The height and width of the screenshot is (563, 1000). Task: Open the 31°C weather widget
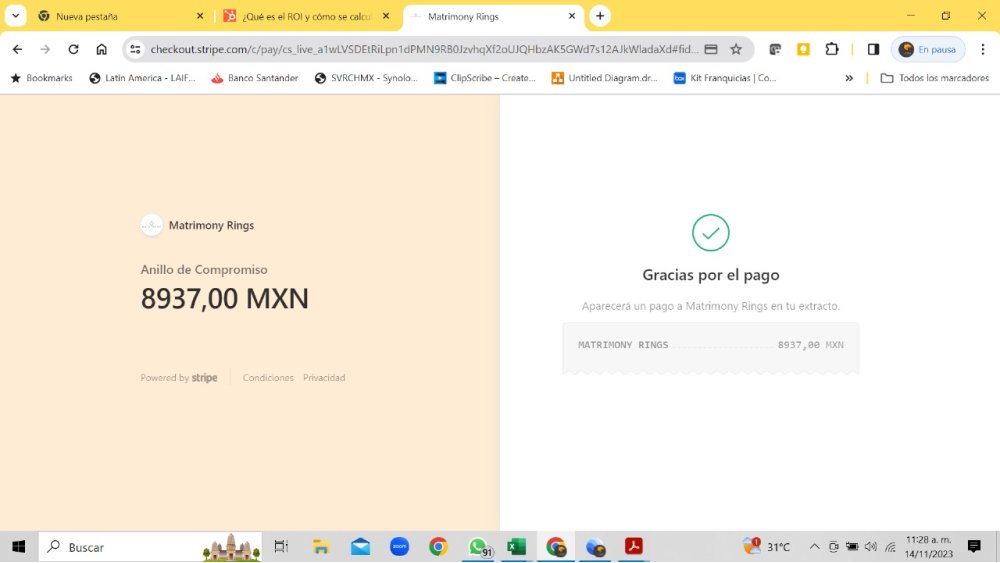click(x=767, y=546)
